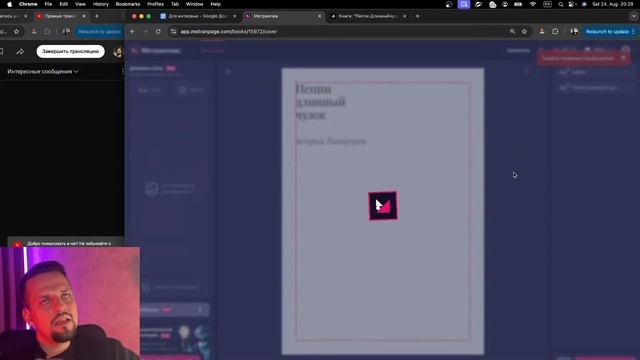Open the Apple menu

[x=9, y=4]
